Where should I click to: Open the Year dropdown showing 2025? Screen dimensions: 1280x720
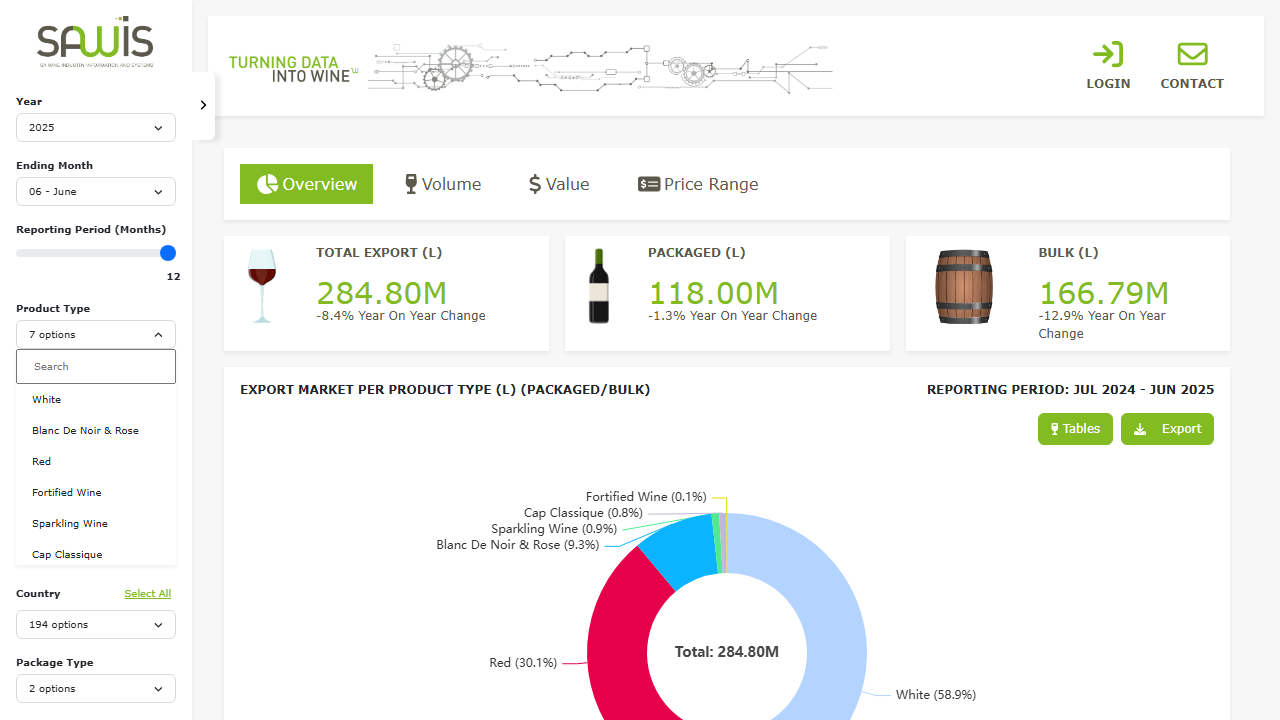(x=96, y=127)
